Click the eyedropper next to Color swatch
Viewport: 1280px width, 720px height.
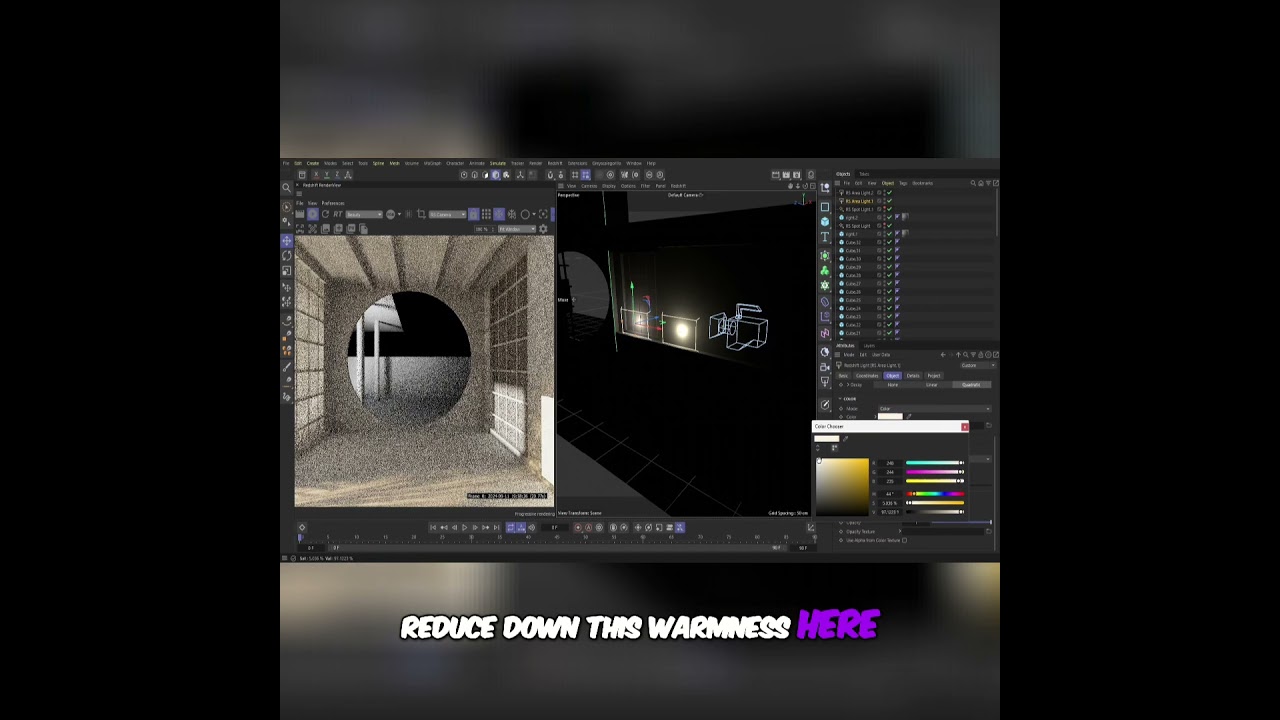point(909,416)
